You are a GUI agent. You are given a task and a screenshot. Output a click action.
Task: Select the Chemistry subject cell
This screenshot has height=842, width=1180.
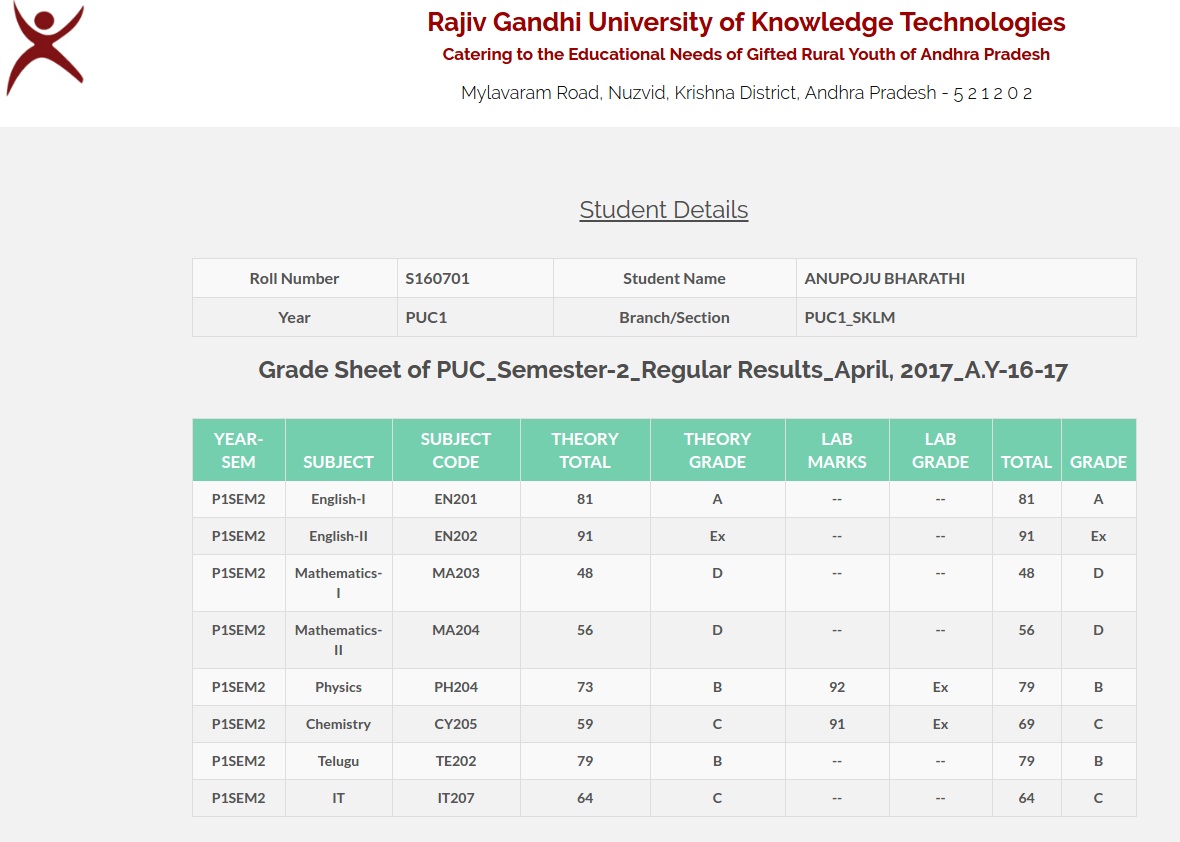click(x=339, y=724)
